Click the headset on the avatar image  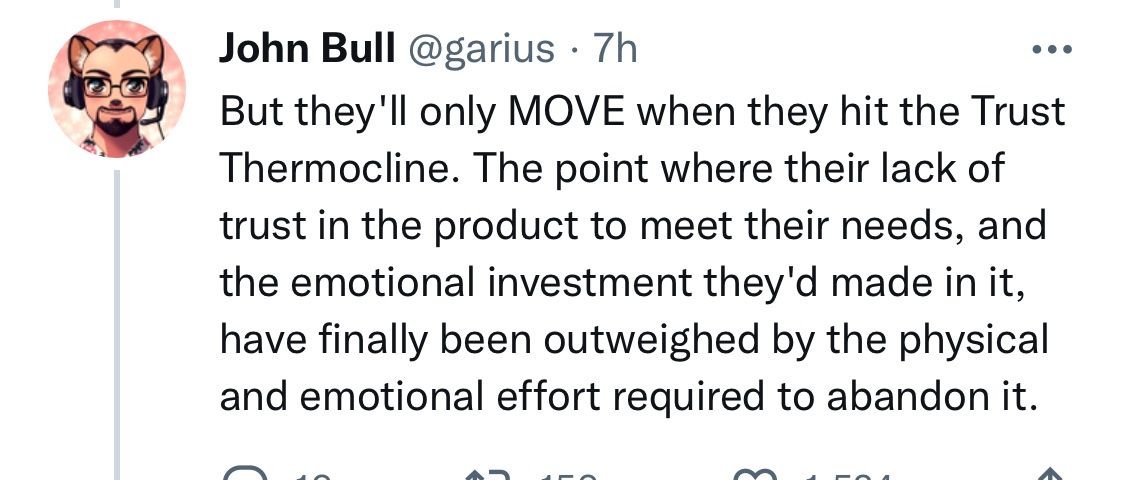click(71, 92)
